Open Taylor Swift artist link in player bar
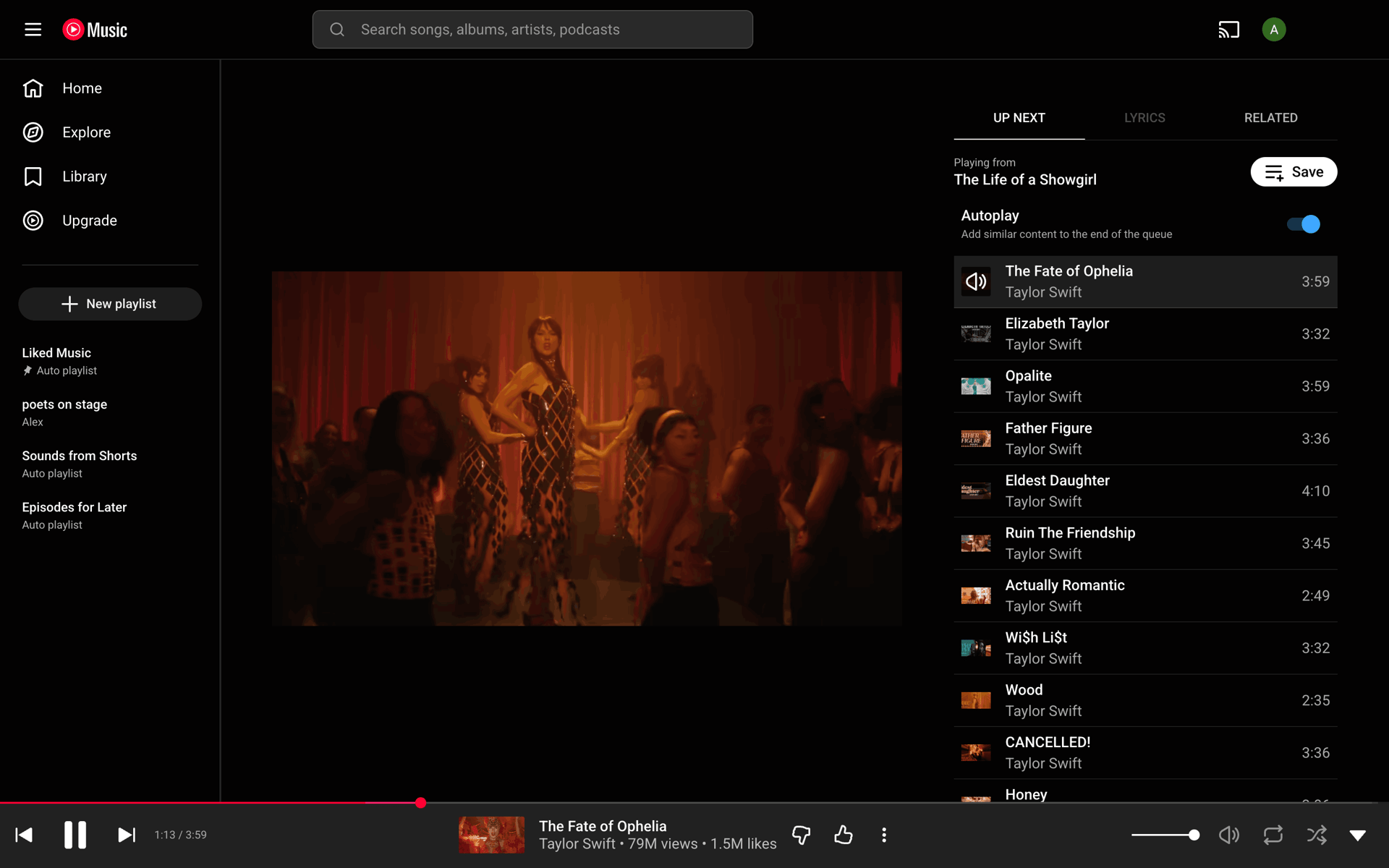Screen dimensions: 1389x868 click(577, 844)
